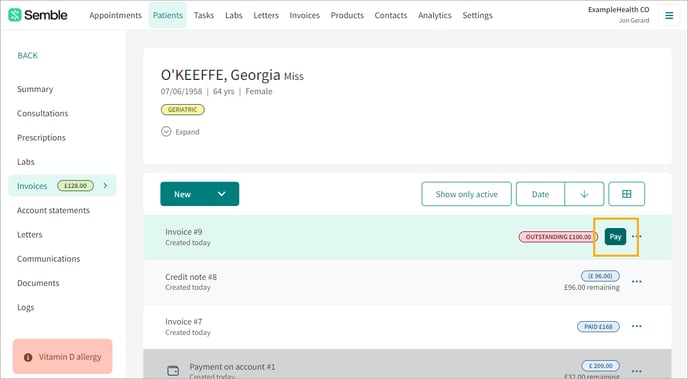Open Consultations in the sidebar
The height and width of the screenshot is (379, 688).
43,113
